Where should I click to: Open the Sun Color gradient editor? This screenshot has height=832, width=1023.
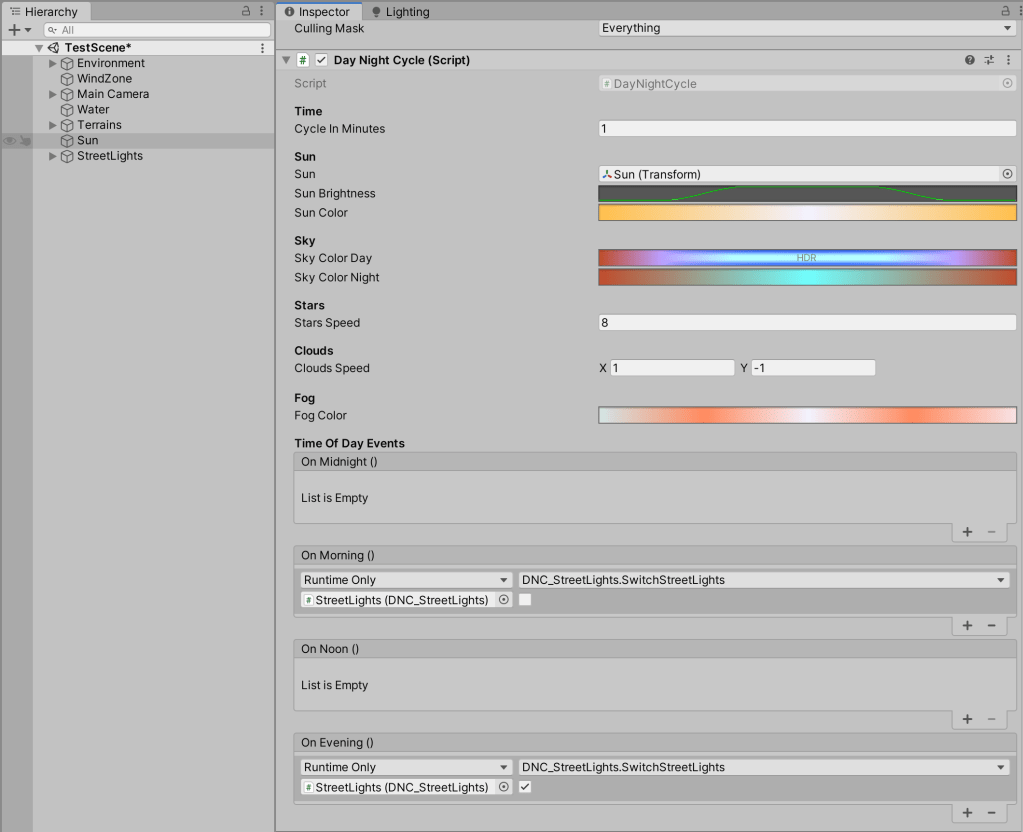point(807,213)
